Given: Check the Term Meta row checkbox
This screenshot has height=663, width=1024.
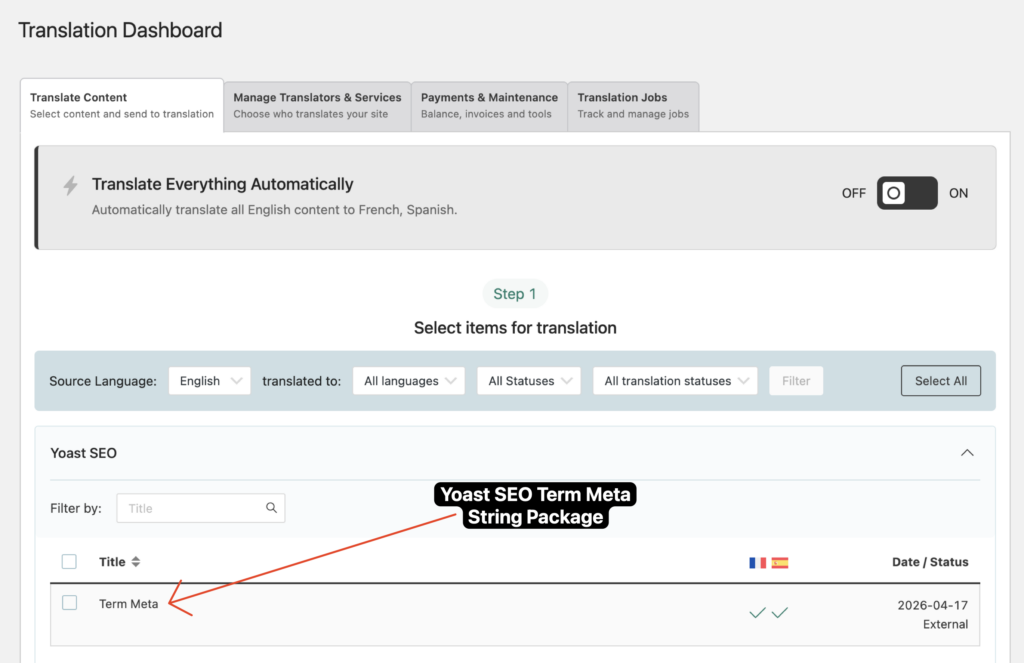Looking at the screenshot, I should click(x=69, y=602).
